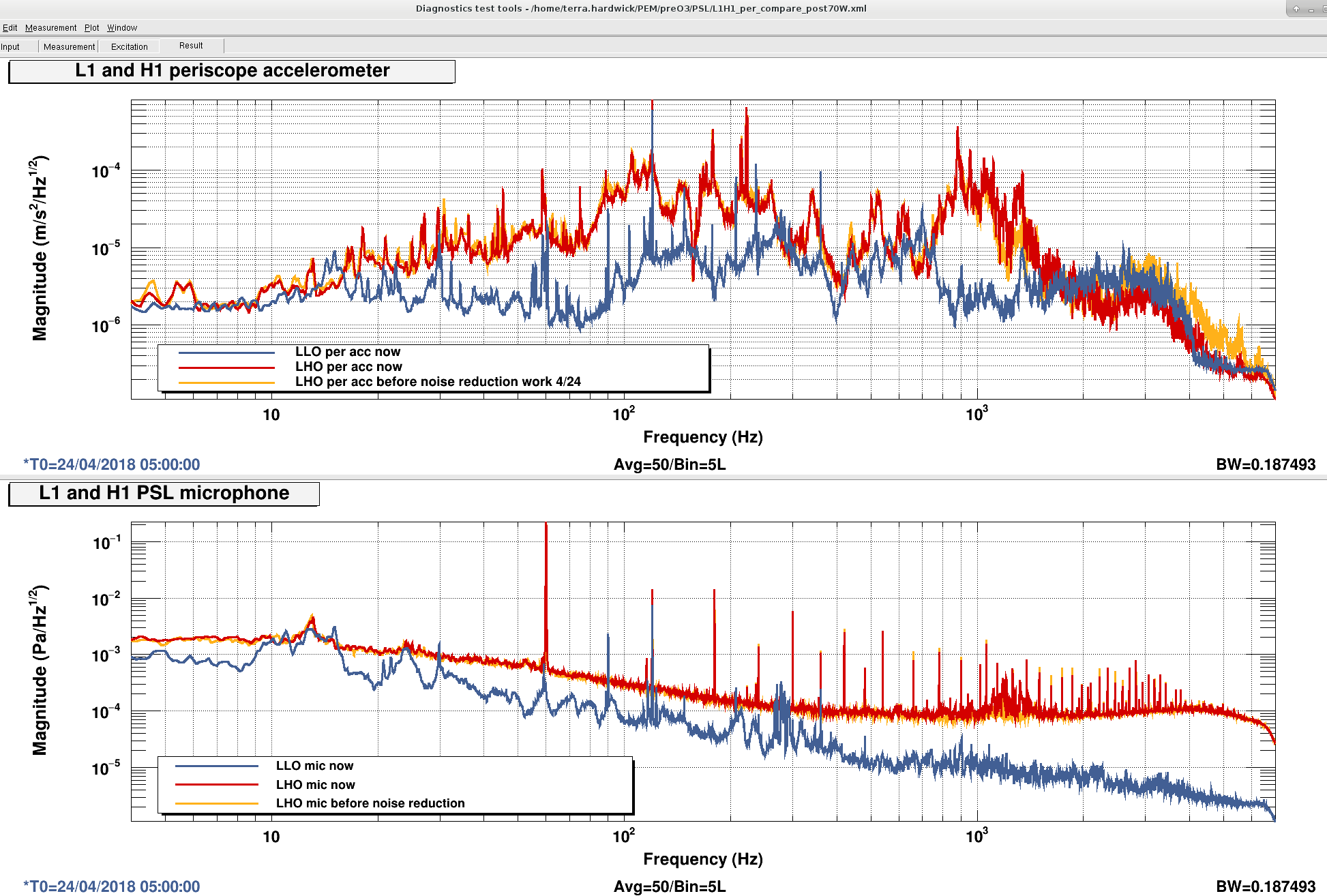Image resolution: width=1327 pixels, height=896 pixels.
Task: Click red line swatch for LHO per acc now
Action: click(226, 368)
